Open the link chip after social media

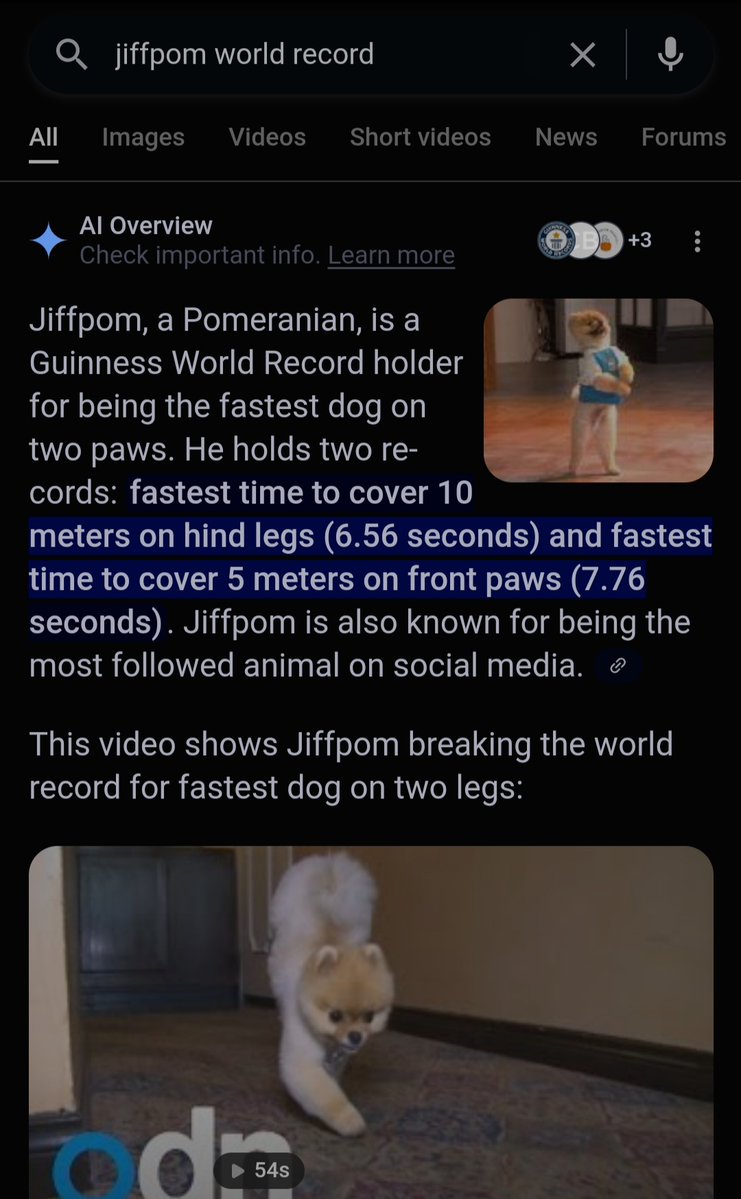tap(618, 666)
